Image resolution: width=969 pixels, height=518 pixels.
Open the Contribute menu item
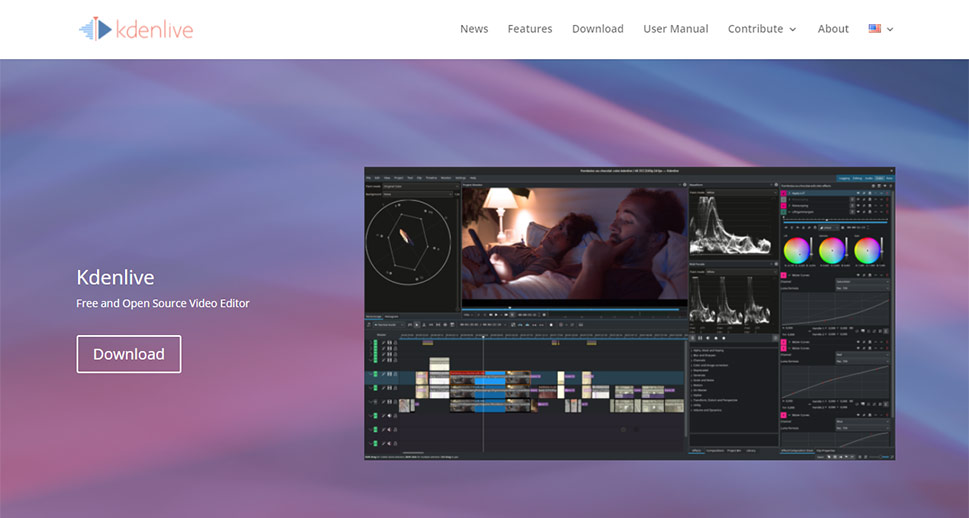tap(755, 29)
